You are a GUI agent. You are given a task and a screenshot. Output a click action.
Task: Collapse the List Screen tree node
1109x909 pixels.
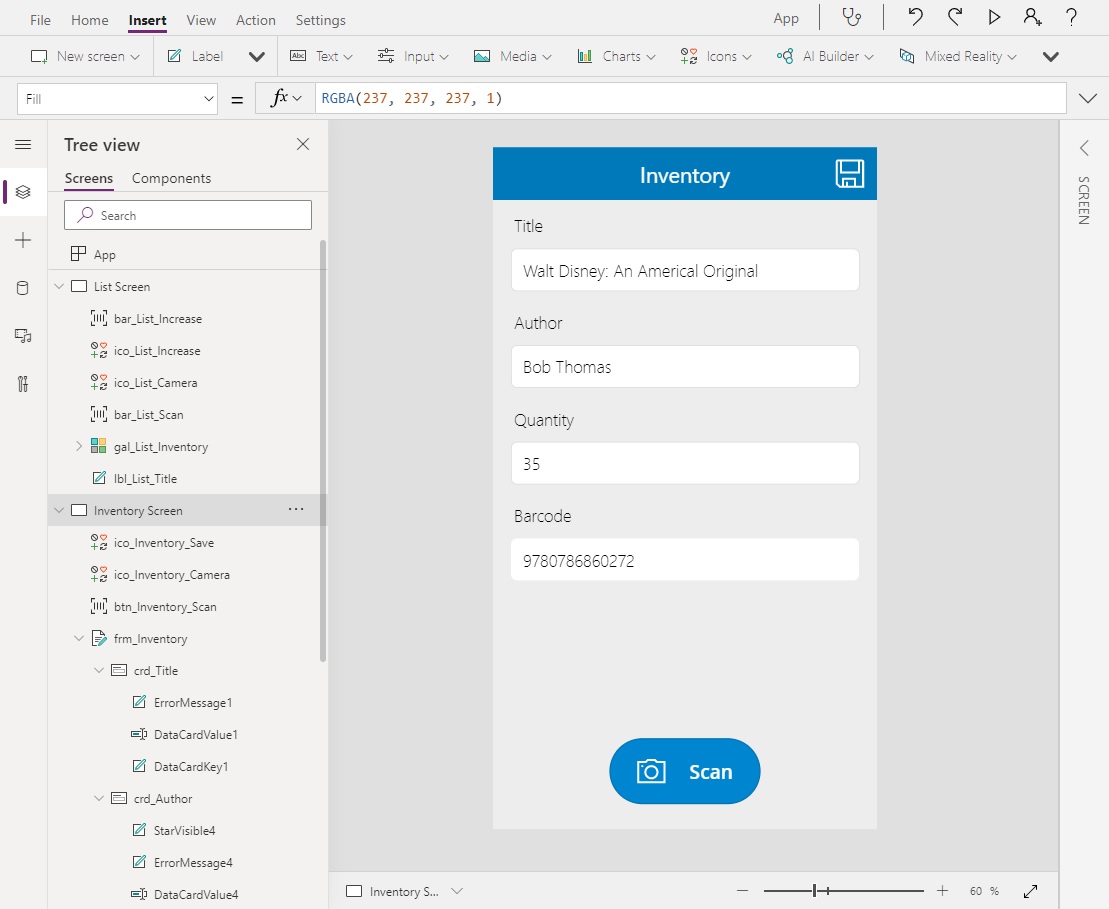click(x=58, y=287)
